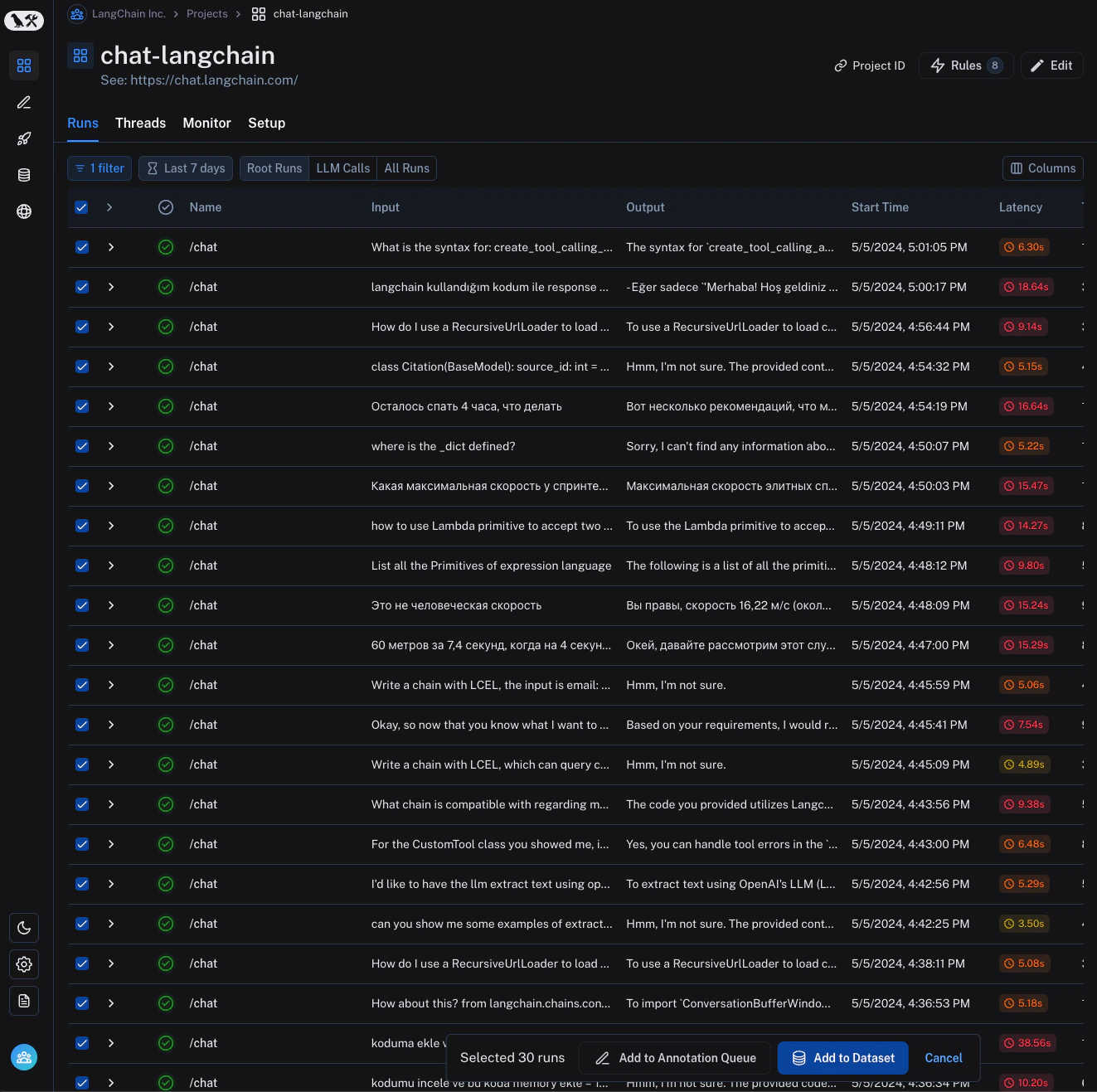Select the annotation pencil icon in sidebar
Viewport: 1097px width, 1092px height.
(23, 102)
